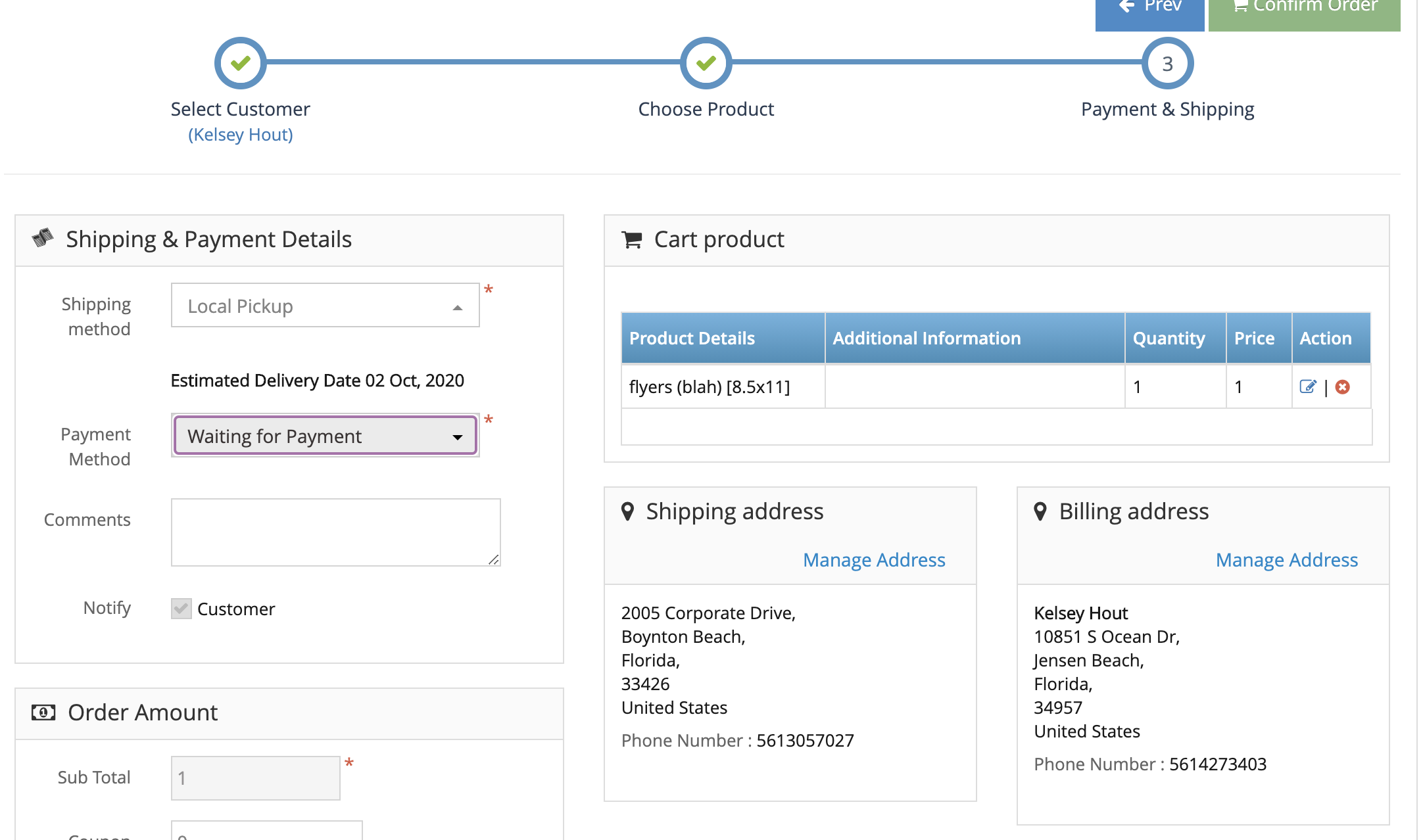
Task: Go to the Choose Product step
Action: click(x=706, y=63)
